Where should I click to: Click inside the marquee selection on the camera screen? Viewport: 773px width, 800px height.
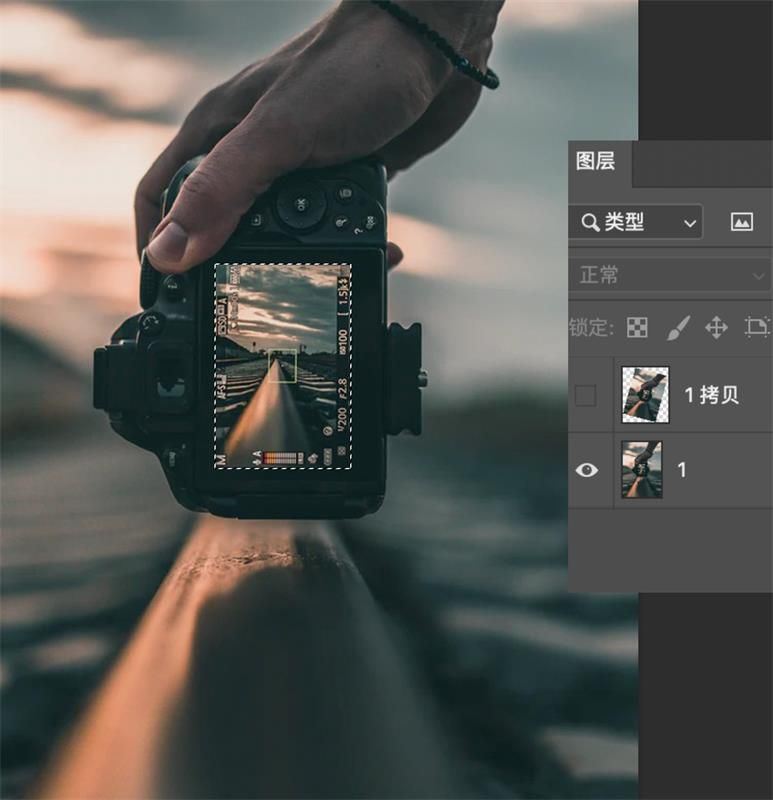[x=283, y=365]
